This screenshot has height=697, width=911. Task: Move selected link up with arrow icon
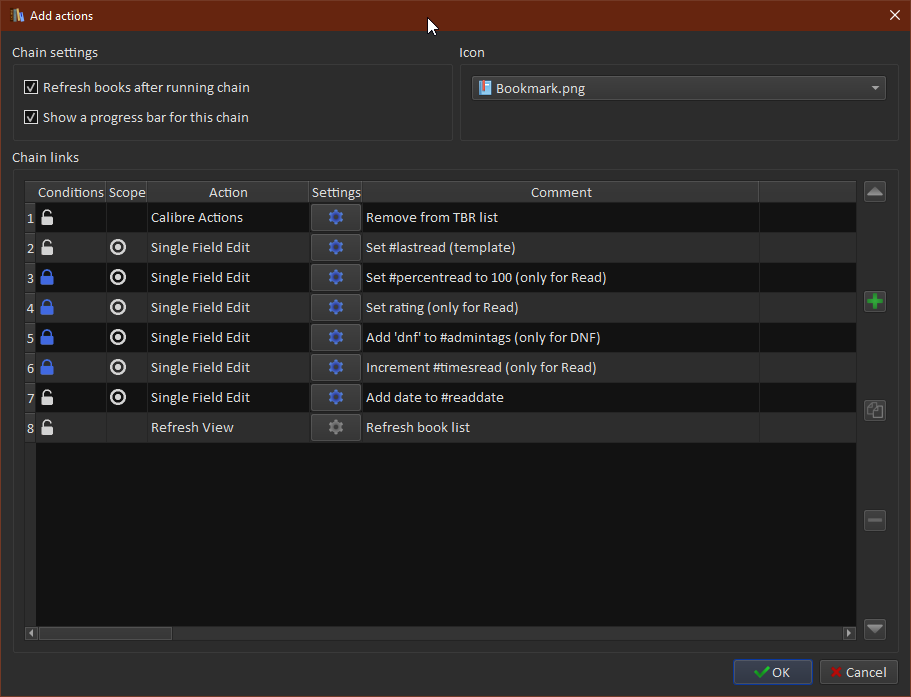pyautogui.click(x=875, y=192)
